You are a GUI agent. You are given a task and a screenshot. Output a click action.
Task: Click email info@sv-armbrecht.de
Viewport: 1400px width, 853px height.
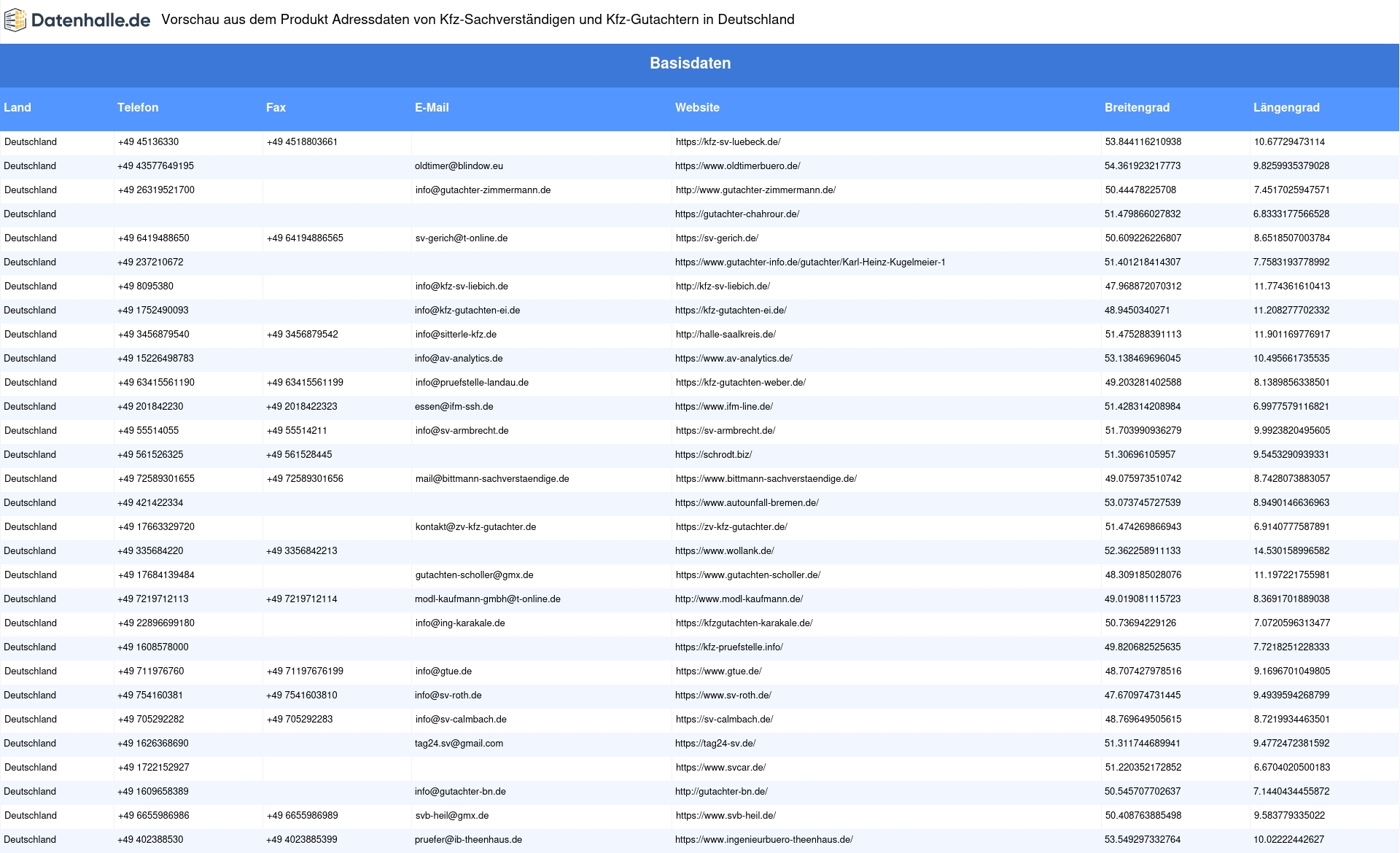point(462,431)
